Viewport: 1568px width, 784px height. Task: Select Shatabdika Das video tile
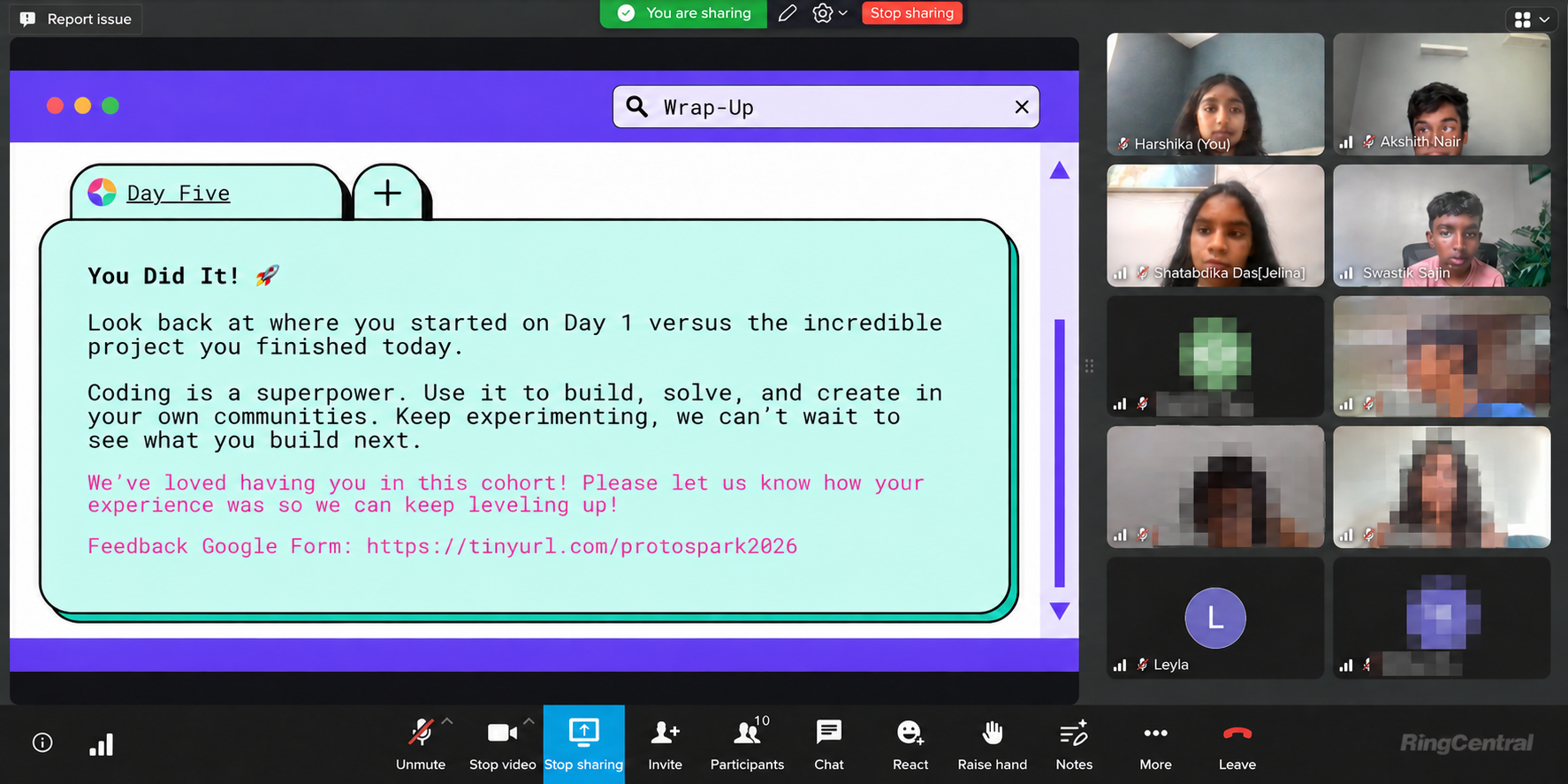[1215, 225]
